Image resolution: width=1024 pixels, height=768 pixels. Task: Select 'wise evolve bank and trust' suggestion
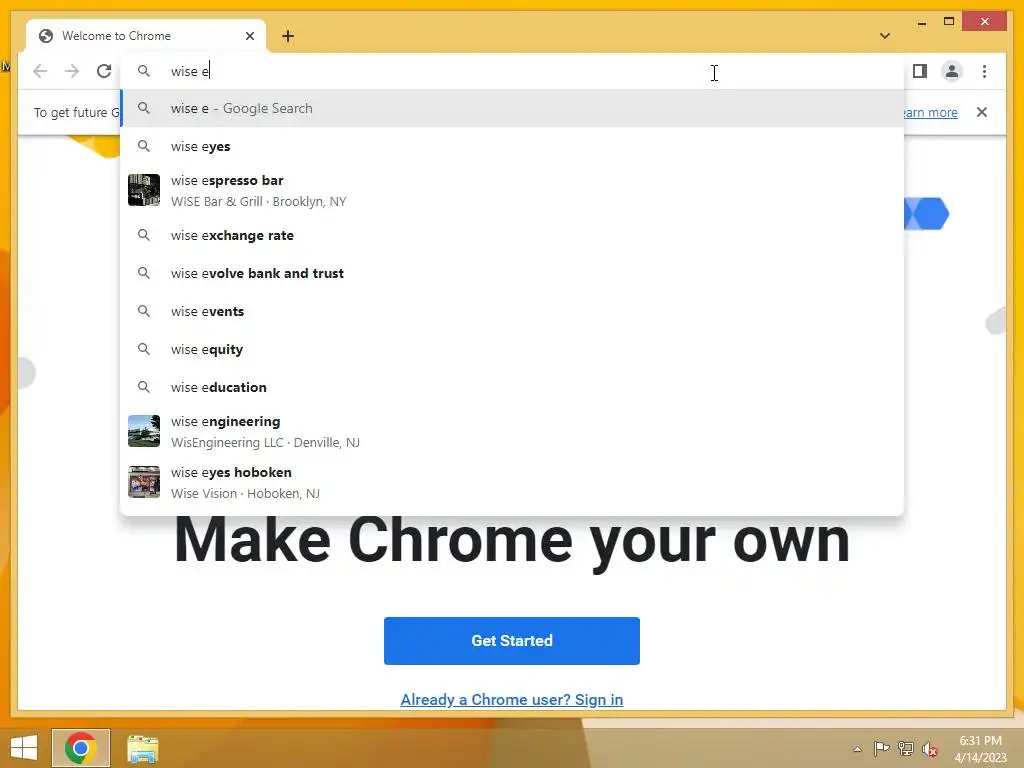512,273
